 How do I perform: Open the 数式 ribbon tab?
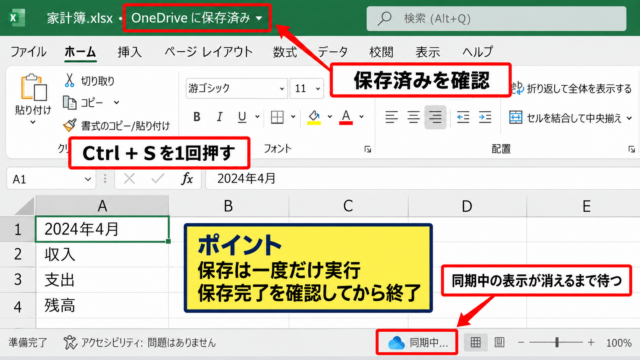pyautogui.click(x=284, y=52)
